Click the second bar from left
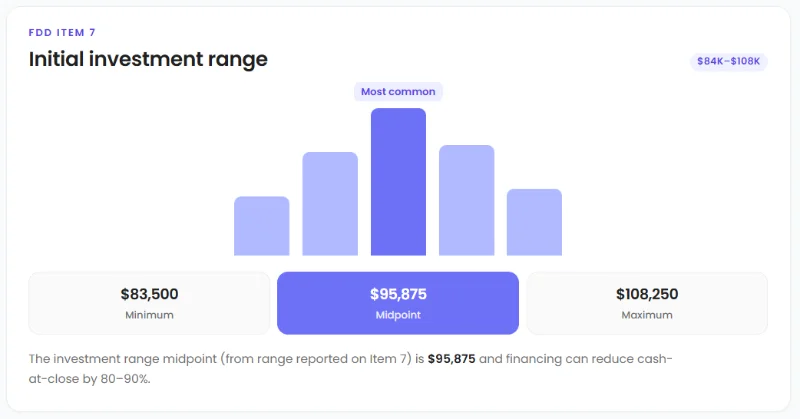Image resolution: width=800 pixels, height=419 pixels. 330,204
